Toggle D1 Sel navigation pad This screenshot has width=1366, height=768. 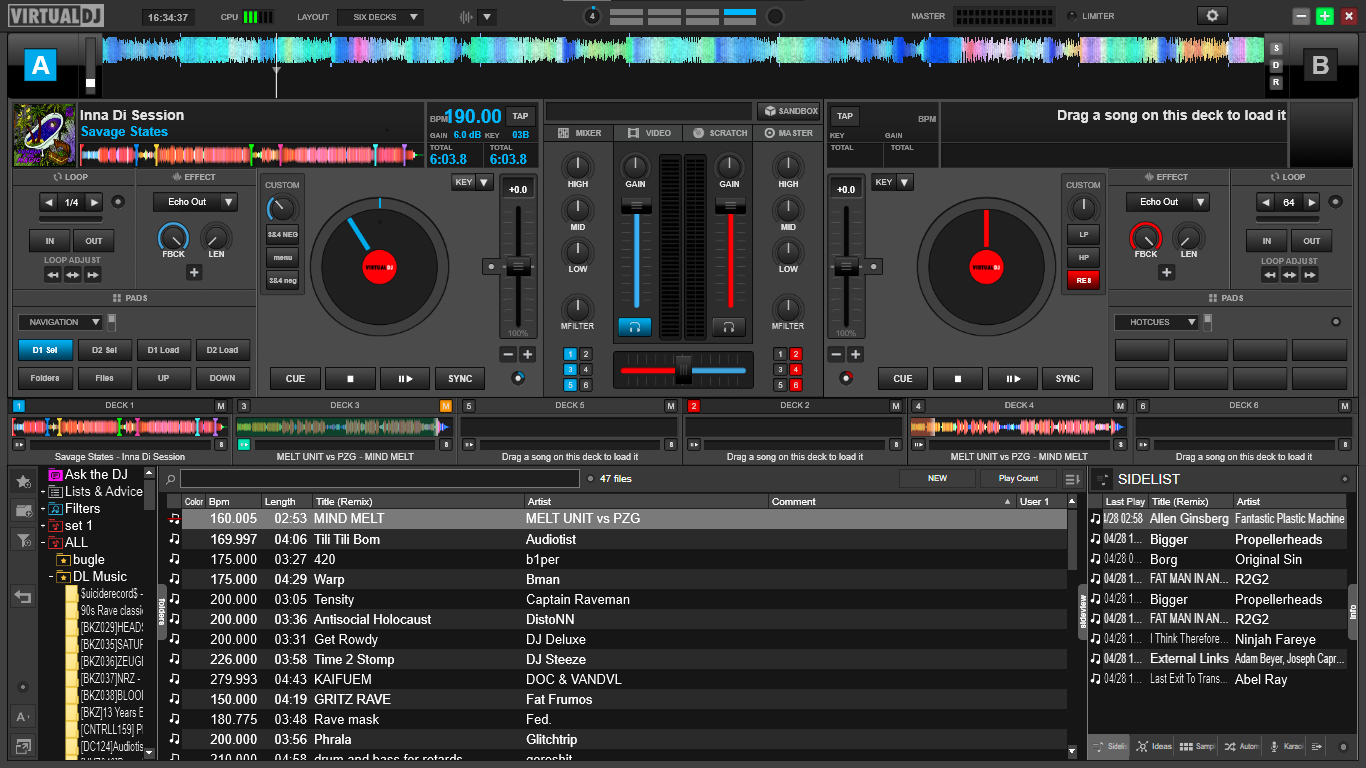tap(45, 350)
